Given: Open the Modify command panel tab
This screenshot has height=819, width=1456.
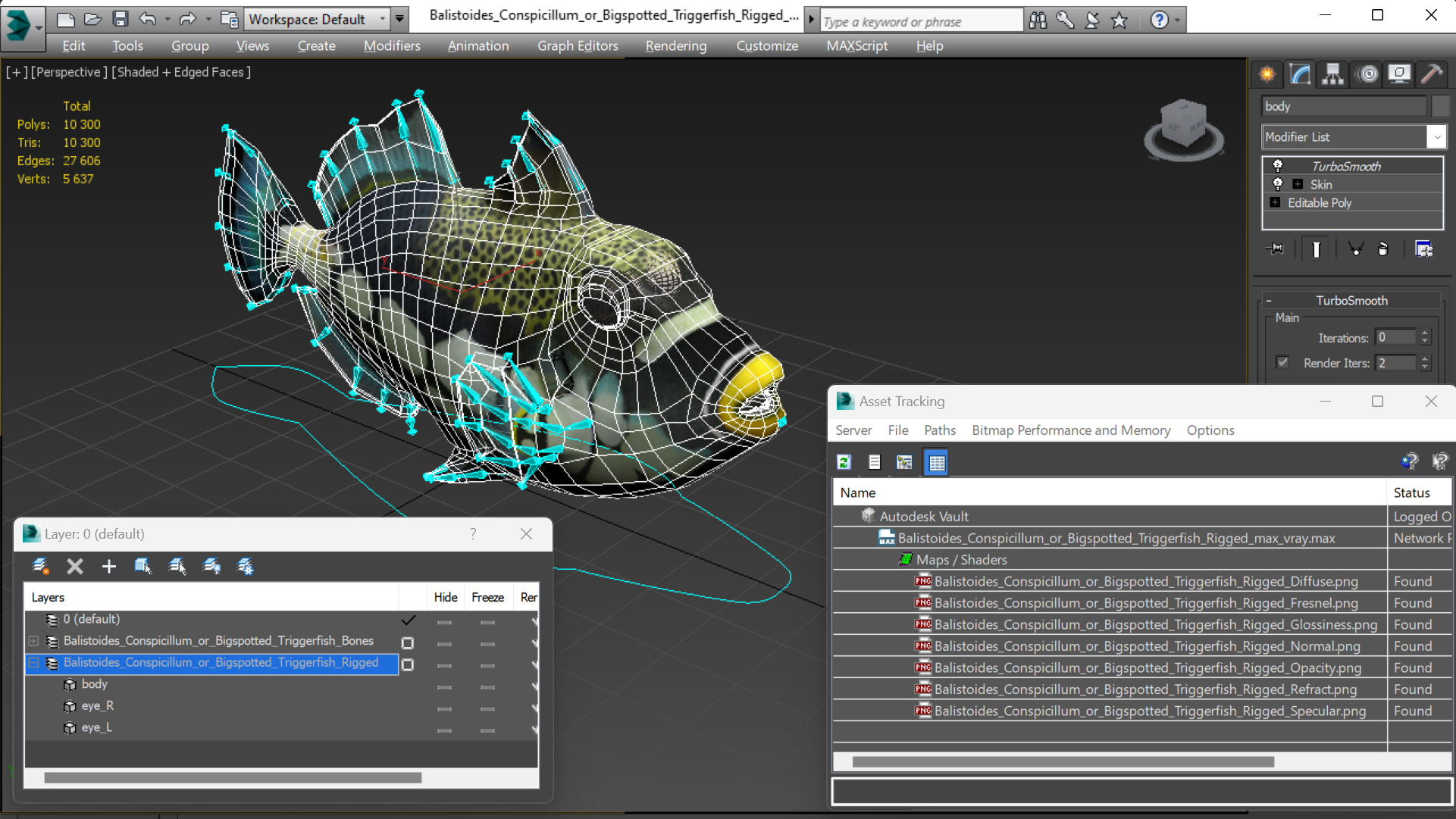Looking at the screenshot, I should point(1300,73).
